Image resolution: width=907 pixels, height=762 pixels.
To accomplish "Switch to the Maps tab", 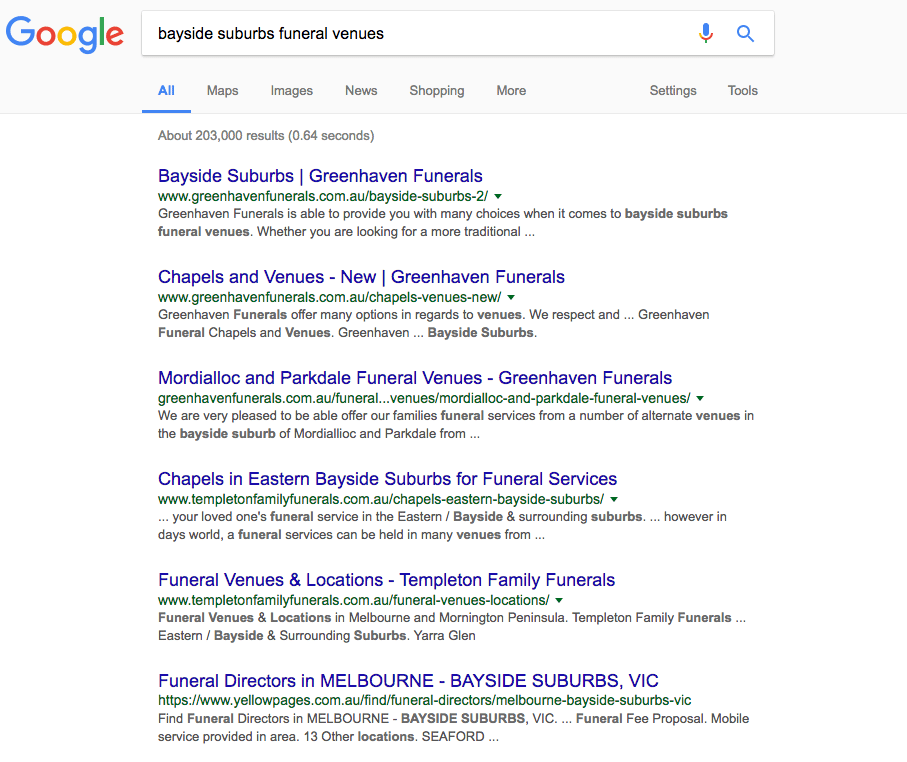I will (x=222, y=90).
